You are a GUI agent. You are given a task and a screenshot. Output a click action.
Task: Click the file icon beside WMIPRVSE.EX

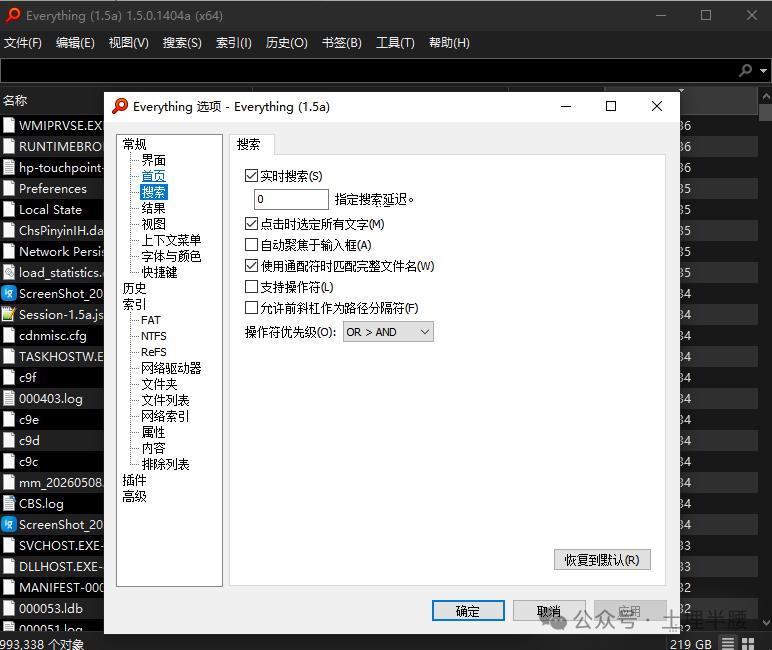[9, 125]
